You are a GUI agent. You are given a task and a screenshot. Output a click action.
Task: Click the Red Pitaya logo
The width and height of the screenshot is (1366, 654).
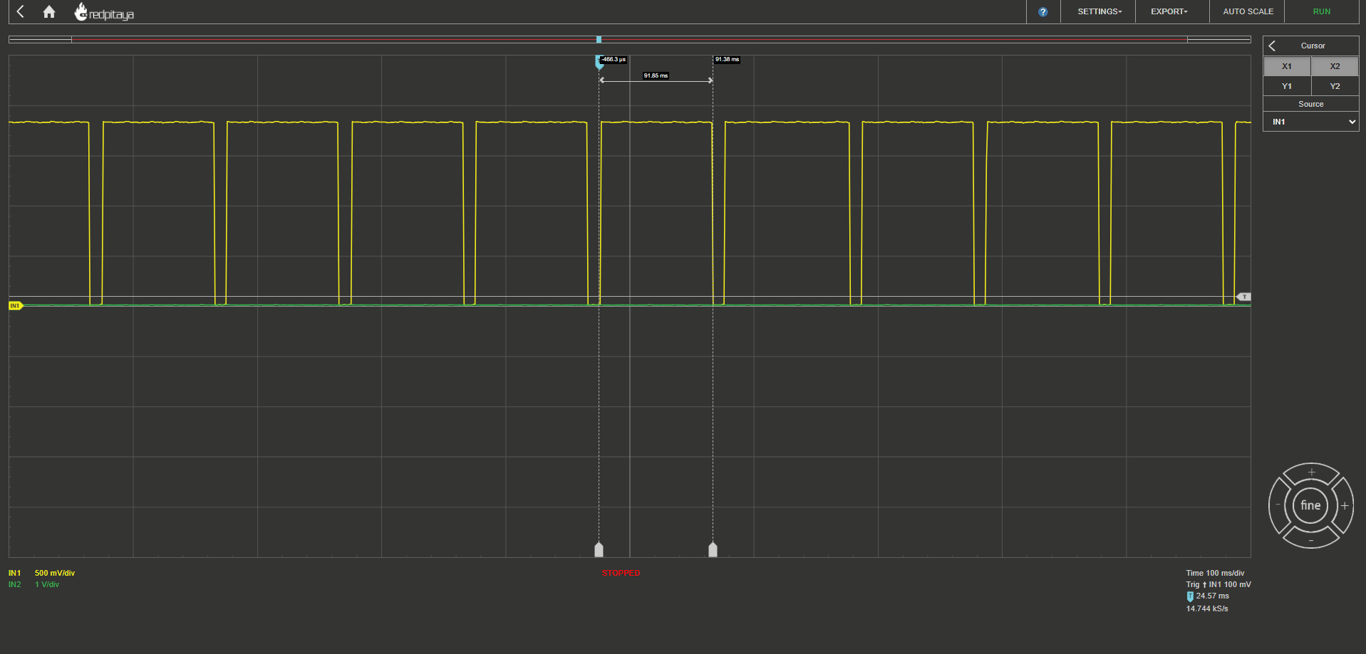tap(104, 12)
